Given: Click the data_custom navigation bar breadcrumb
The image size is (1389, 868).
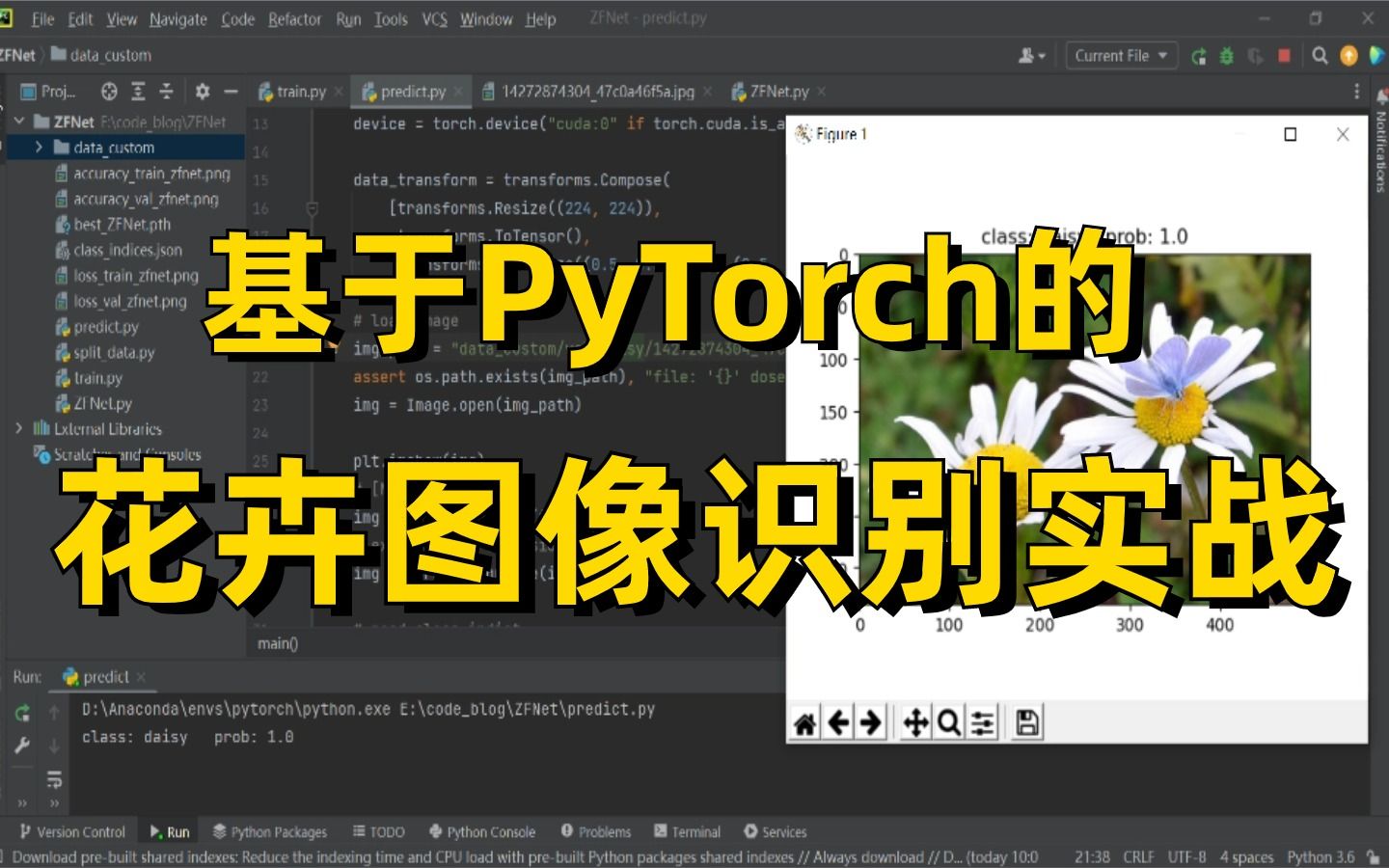Looking at the screenshot, I should (x=102, y=55).
